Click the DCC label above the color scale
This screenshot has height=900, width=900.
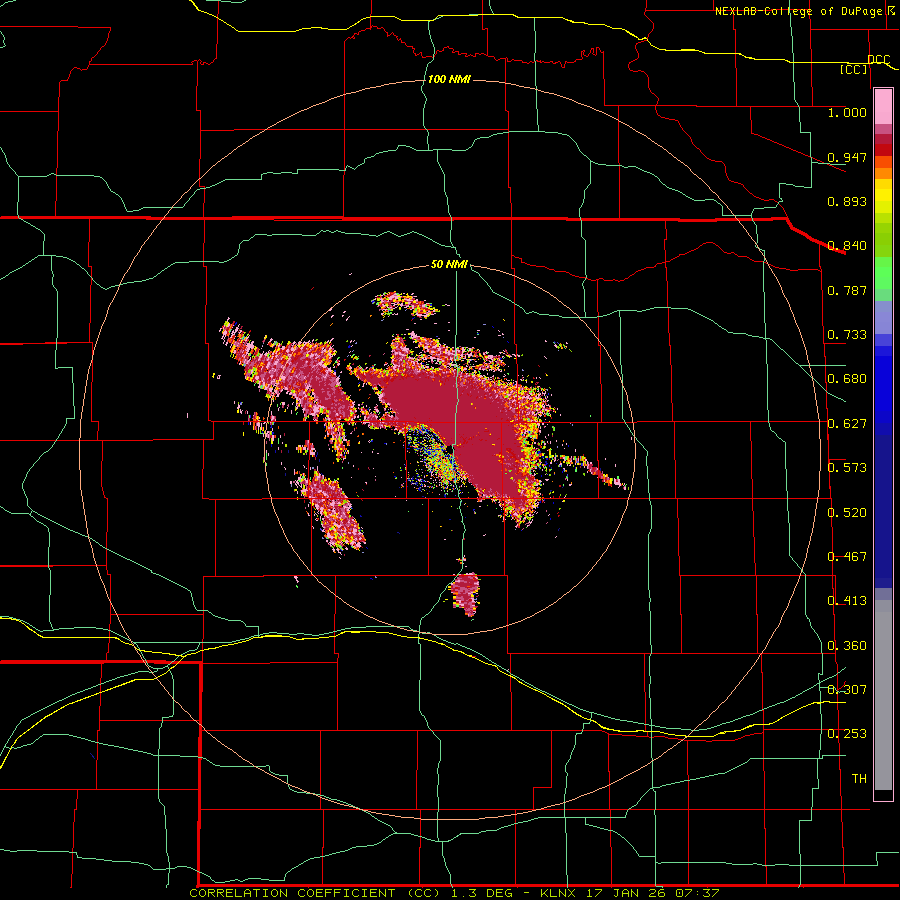[878, 59]
